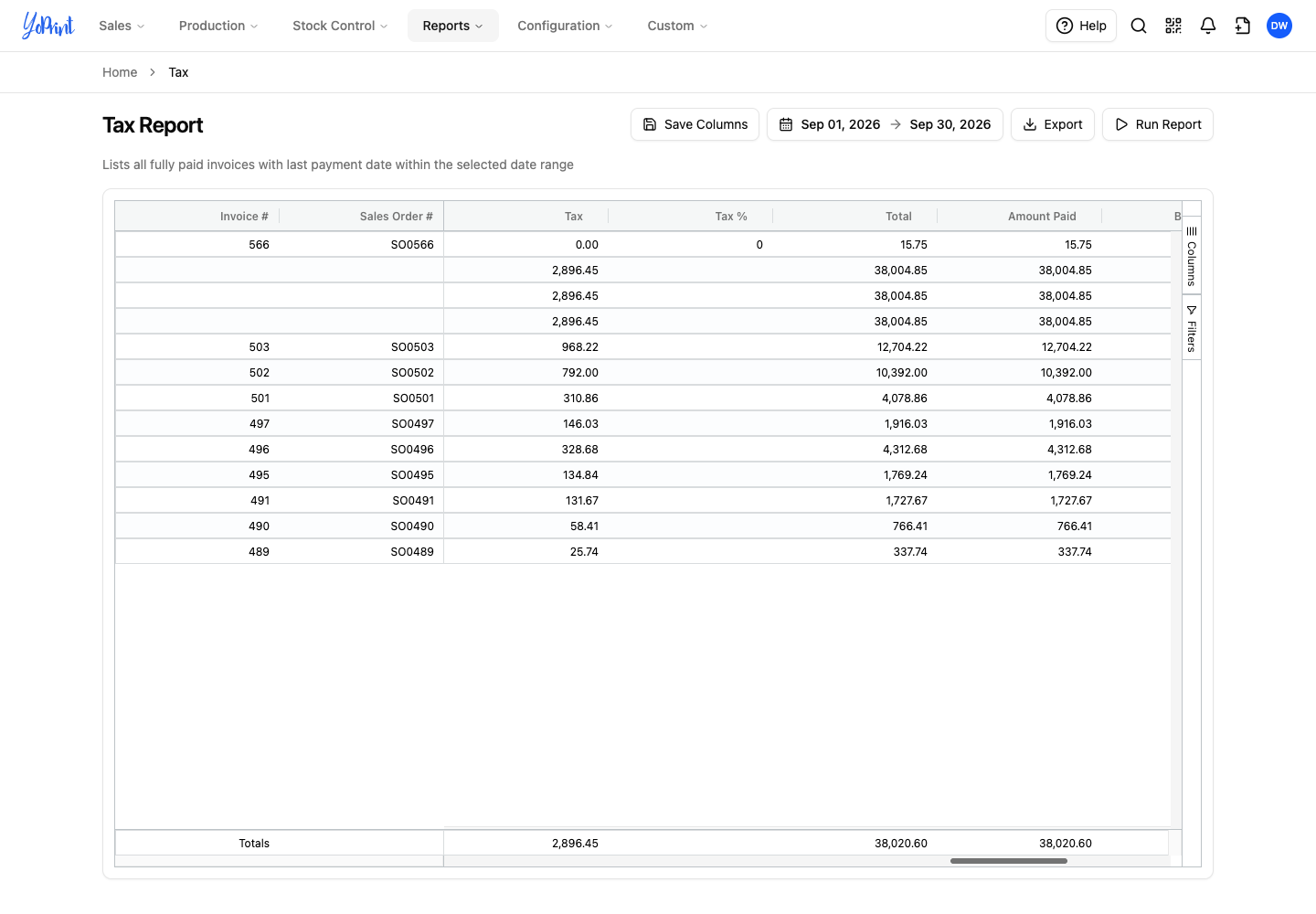Select sales order SO0490 cell
Viewport: 1316px width, 914px height.
(x=362, y=526)
